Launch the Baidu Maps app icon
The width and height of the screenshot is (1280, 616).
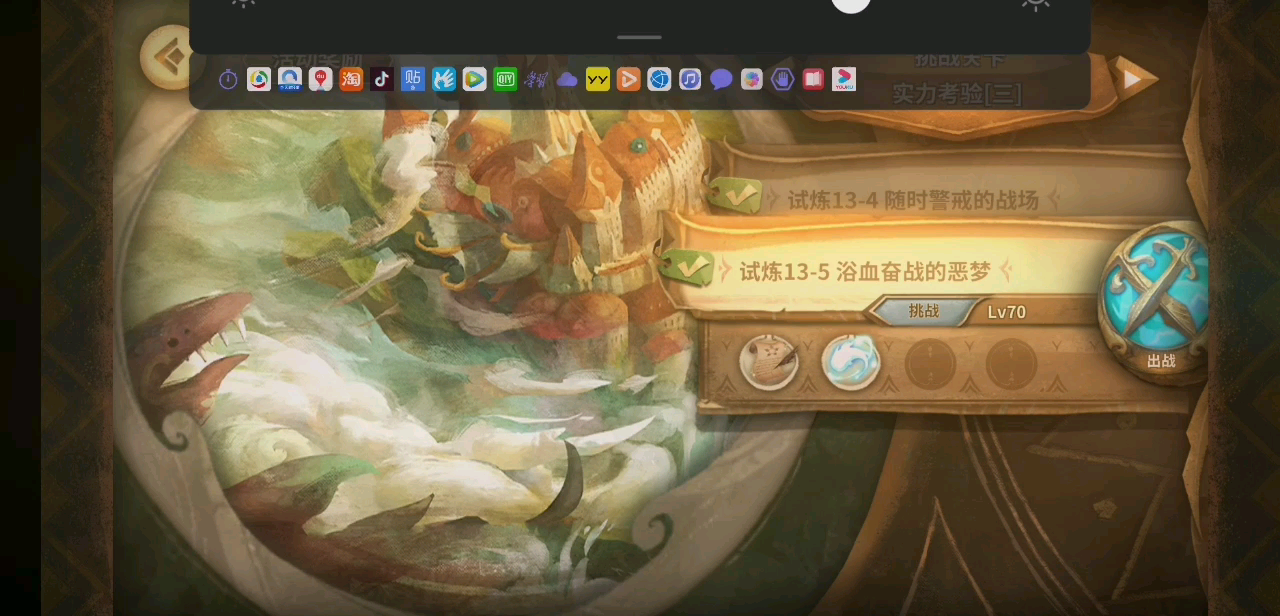(x=320, y=79)
